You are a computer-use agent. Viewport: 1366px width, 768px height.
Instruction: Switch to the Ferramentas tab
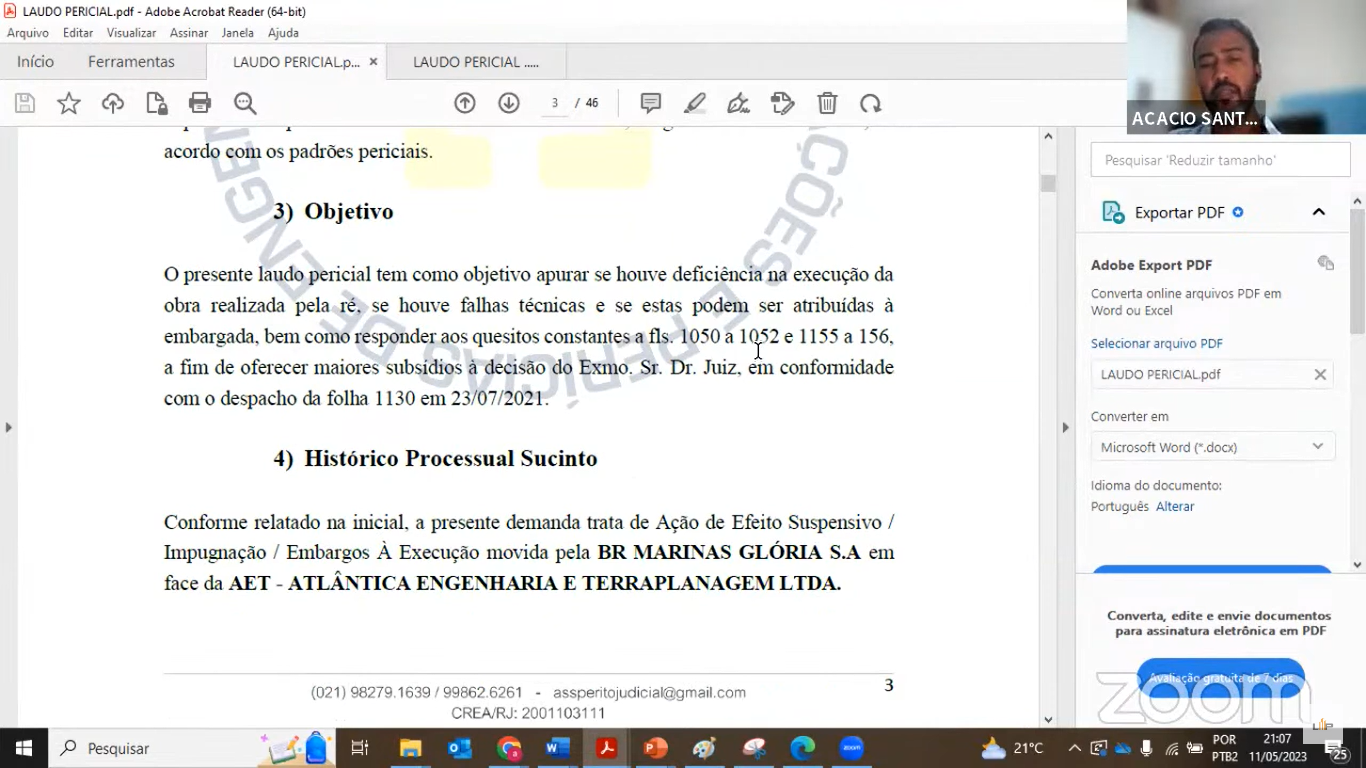131,62
